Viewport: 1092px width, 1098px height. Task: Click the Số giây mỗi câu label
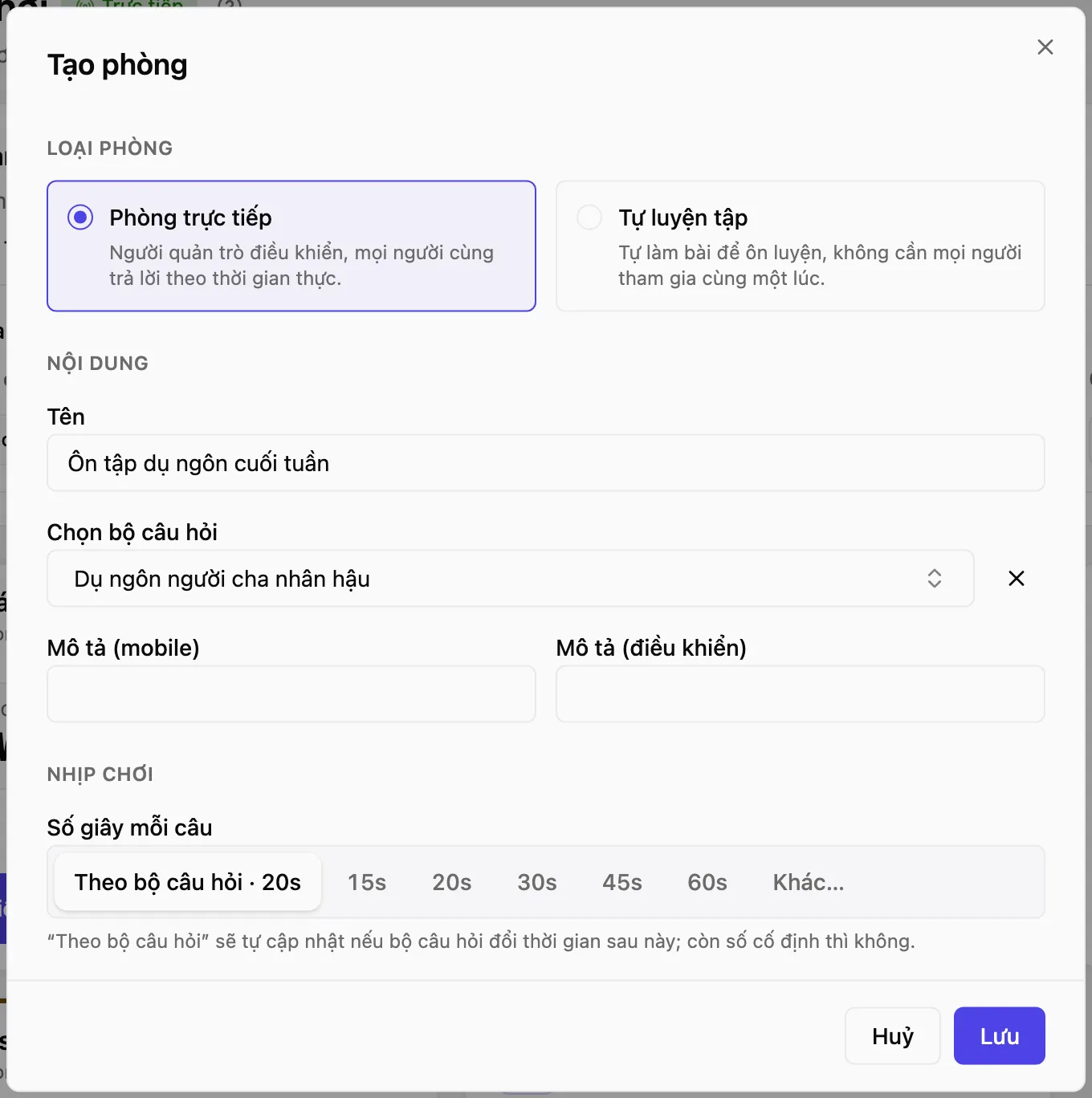(x=130, y=828)
